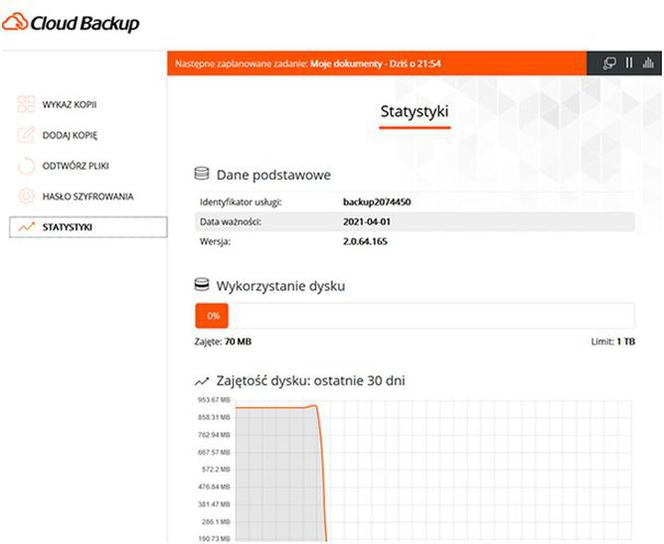The image size is (664, 544).
Task: Click the 762.94 MB axis label
Action: tap(214, 435)
